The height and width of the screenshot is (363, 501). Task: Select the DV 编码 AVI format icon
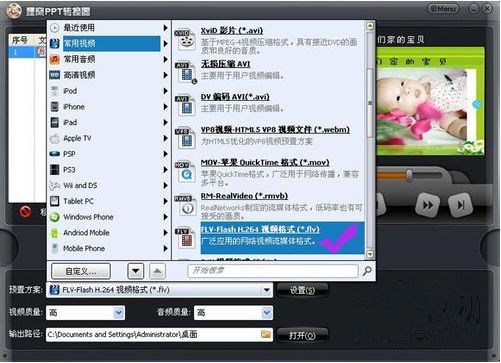(185, 105)
